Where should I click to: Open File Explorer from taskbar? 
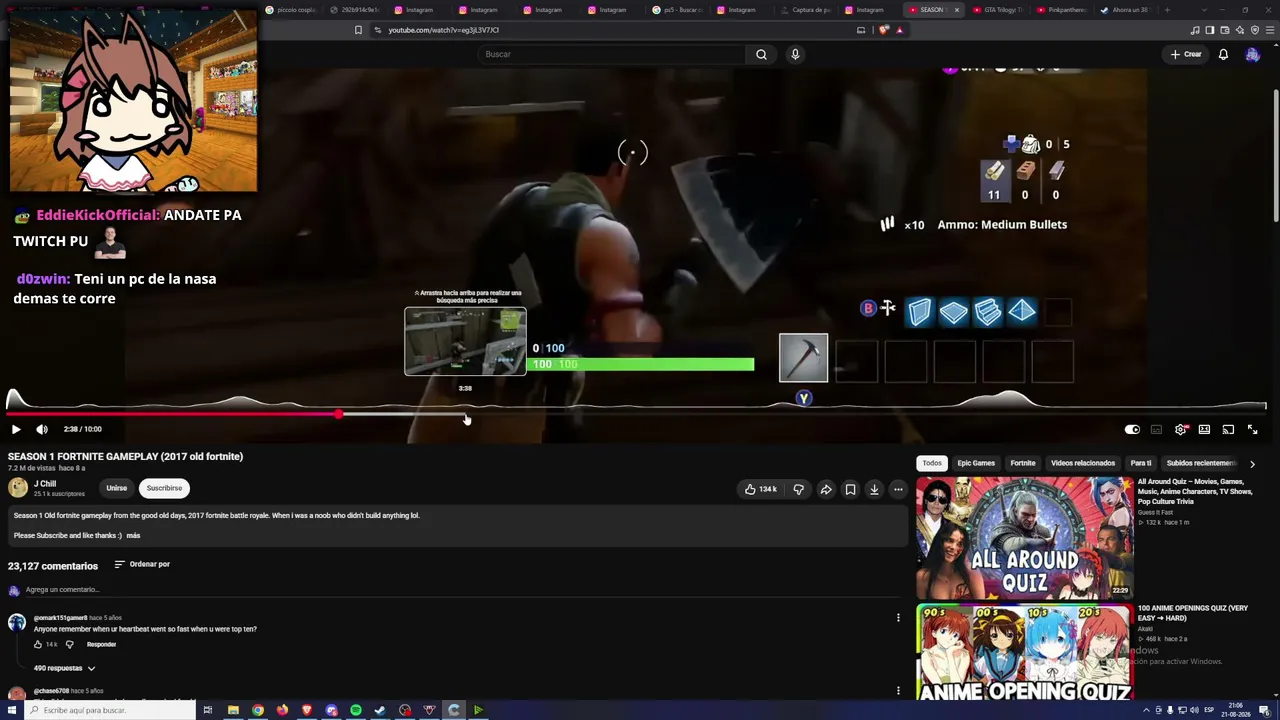(233, 710)
